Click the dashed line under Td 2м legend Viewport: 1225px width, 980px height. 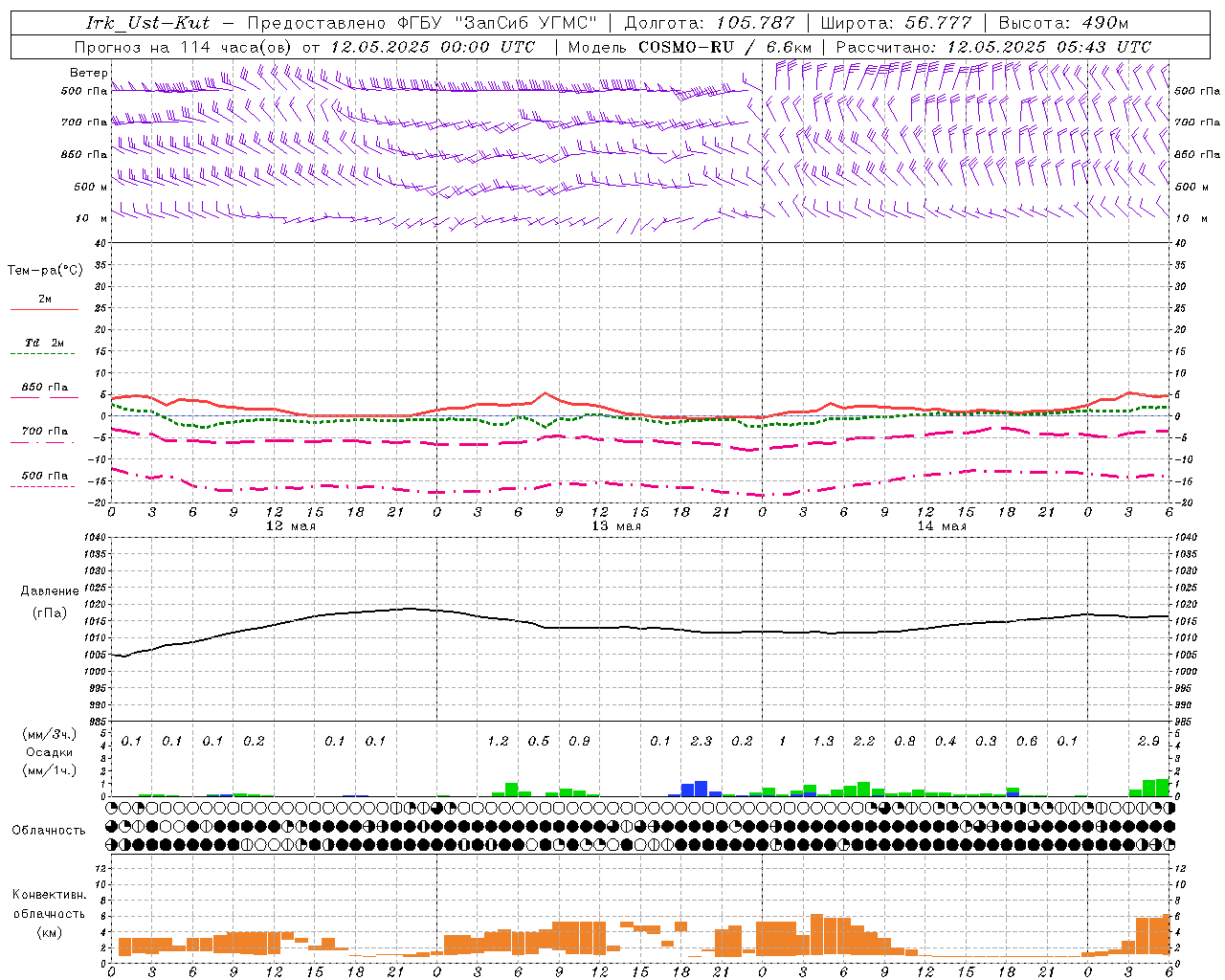click(42, 355)
